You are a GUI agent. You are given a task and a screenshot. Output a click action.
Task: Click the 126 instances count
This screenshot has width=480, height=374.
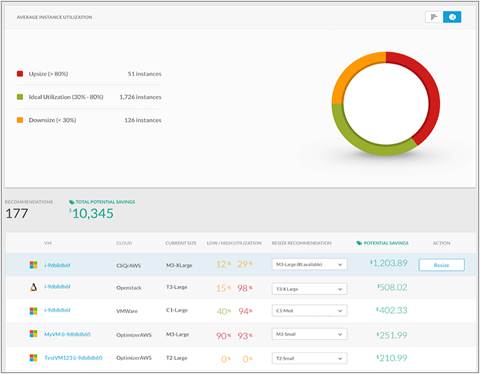[143, 120]
